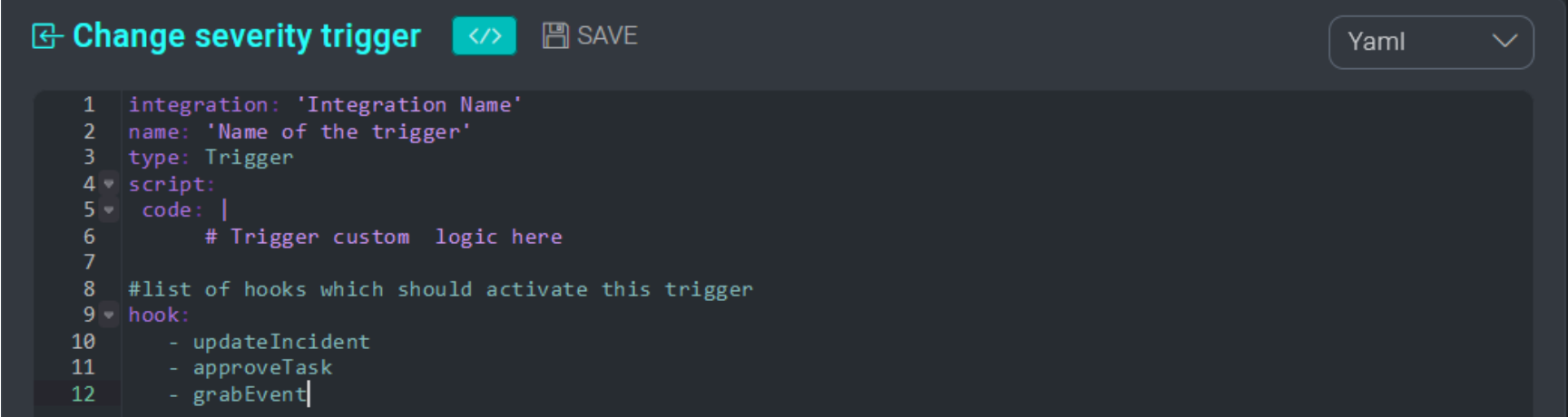Click the approveTask hook entry
Viewport: 1568px width, 417px height.
point(262,368)
